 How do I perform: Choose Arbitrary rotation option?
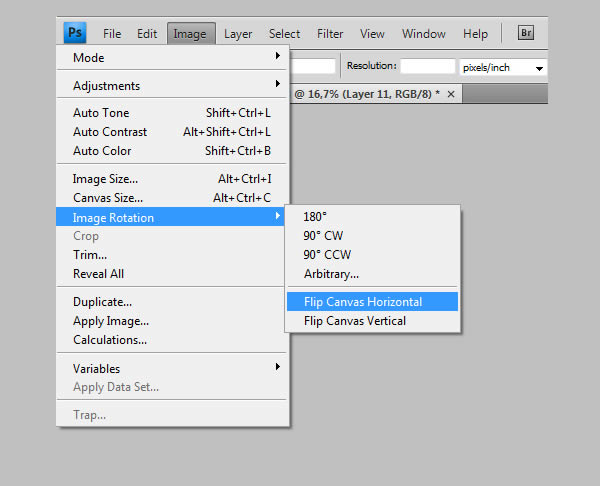coord(372,274)
